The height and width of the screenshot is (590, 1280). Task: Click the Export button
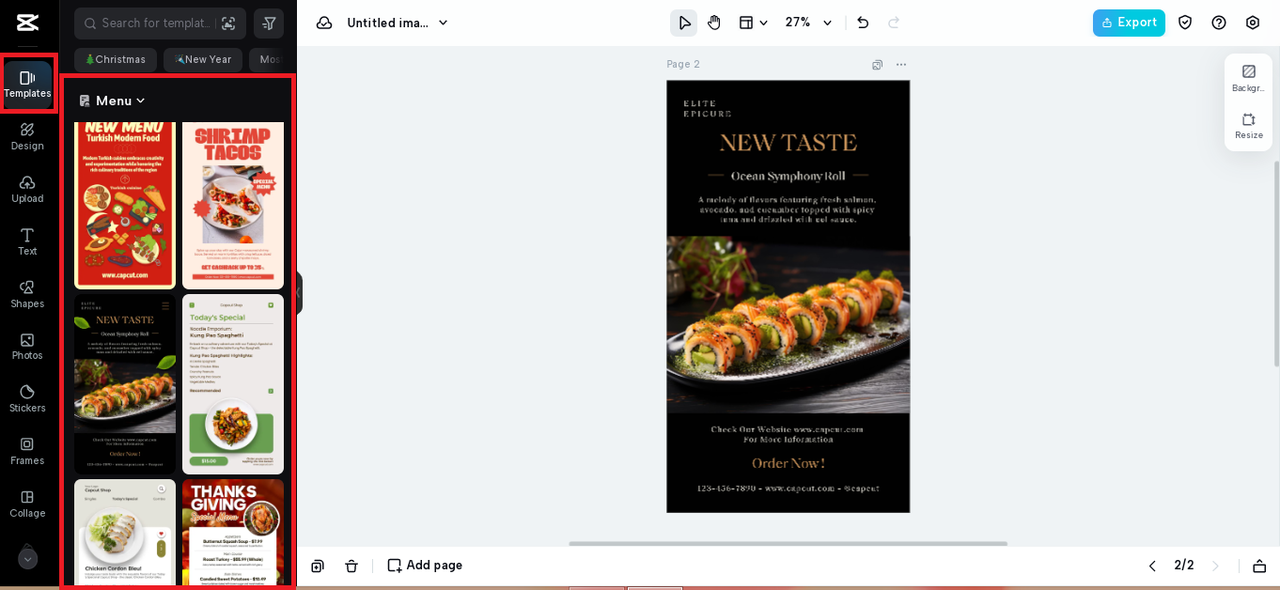tap(1129, 23)
